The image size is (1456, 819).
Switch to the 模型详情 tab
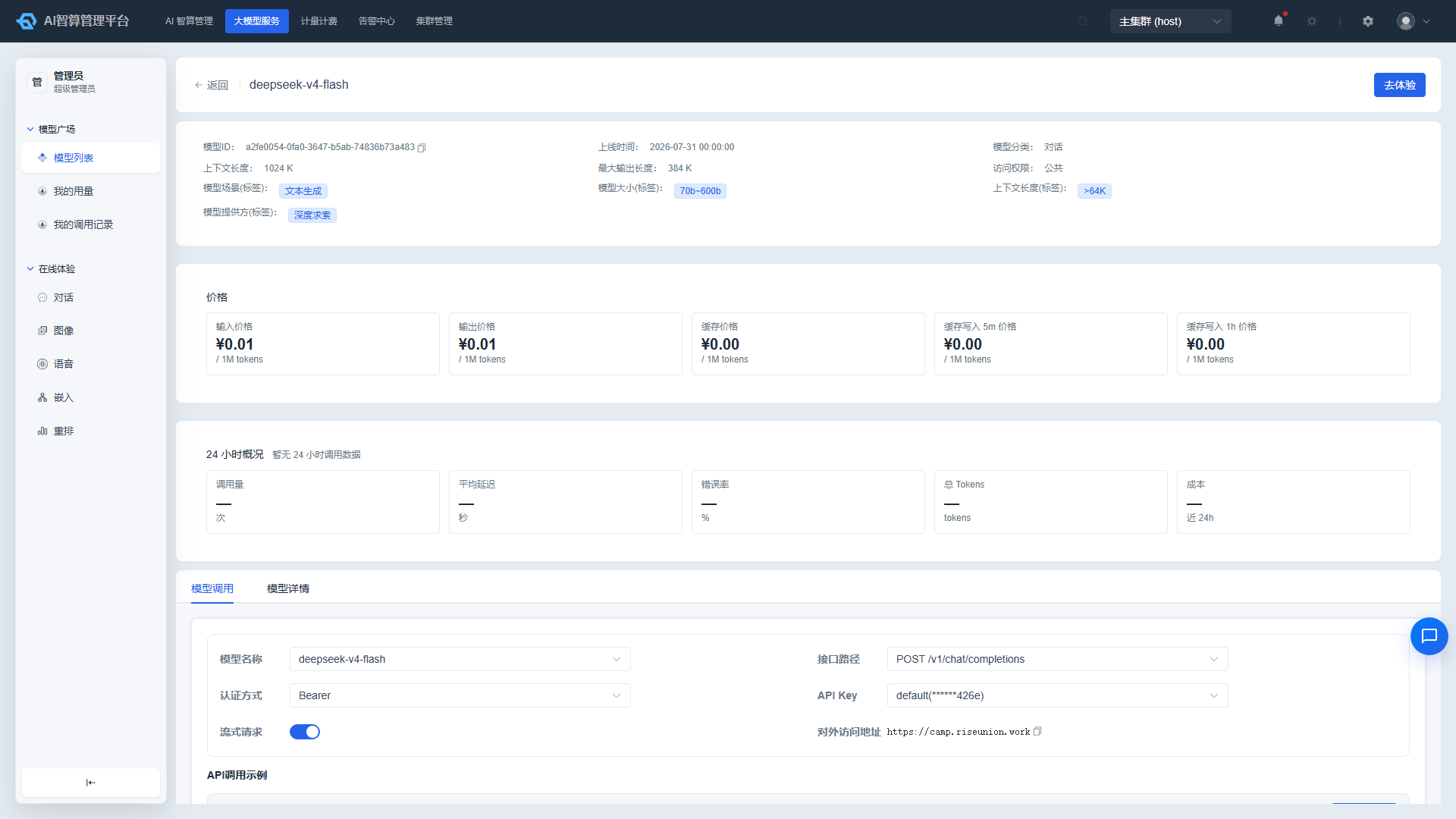coord(288,588)
